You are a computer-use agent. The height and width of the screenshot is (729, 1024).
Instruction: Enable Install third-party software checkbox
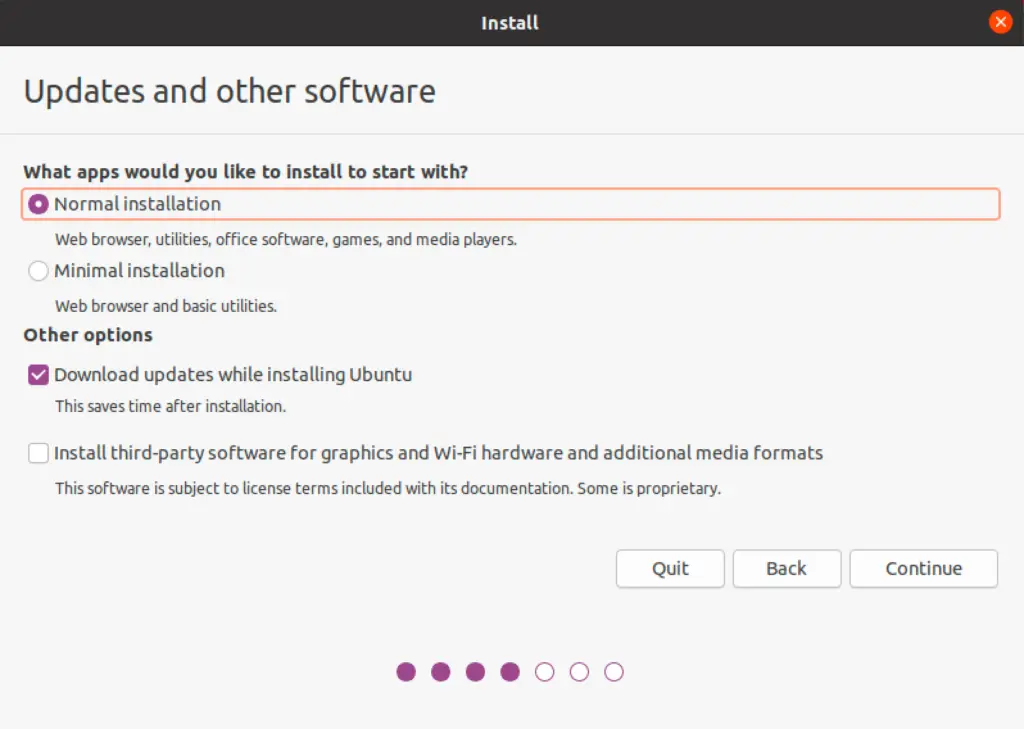(38, 453)
